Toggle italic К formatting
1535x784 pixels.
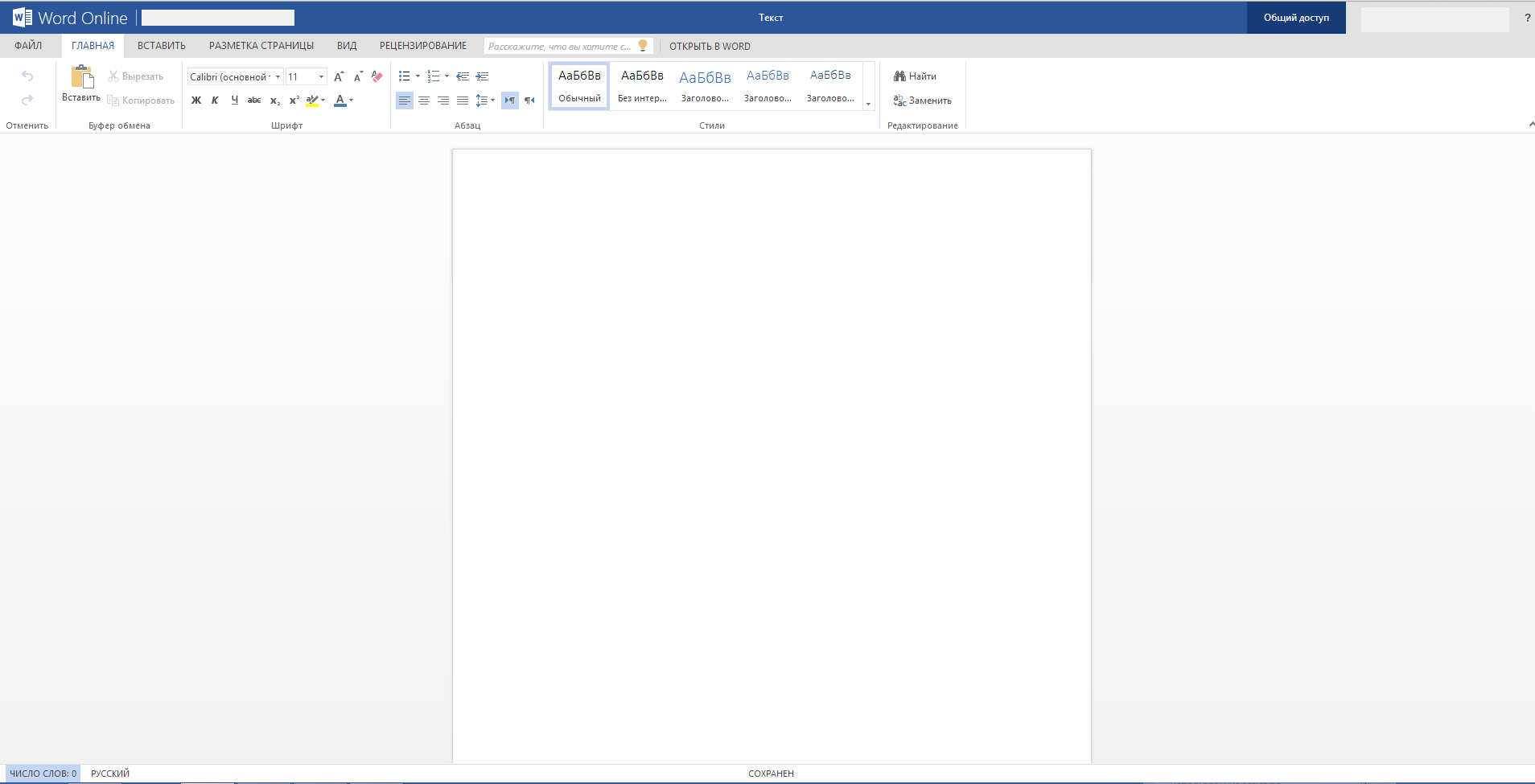point(215,101)
